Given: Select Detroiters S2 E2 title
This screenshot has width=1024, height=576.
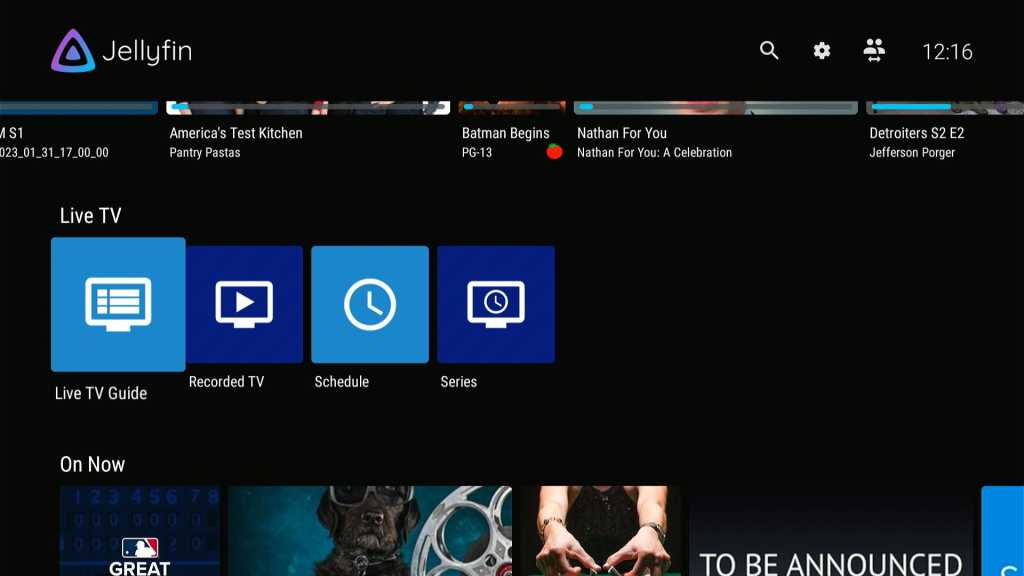Looking at the screenshot, I should pyautogui.click(x=916, y=133).
